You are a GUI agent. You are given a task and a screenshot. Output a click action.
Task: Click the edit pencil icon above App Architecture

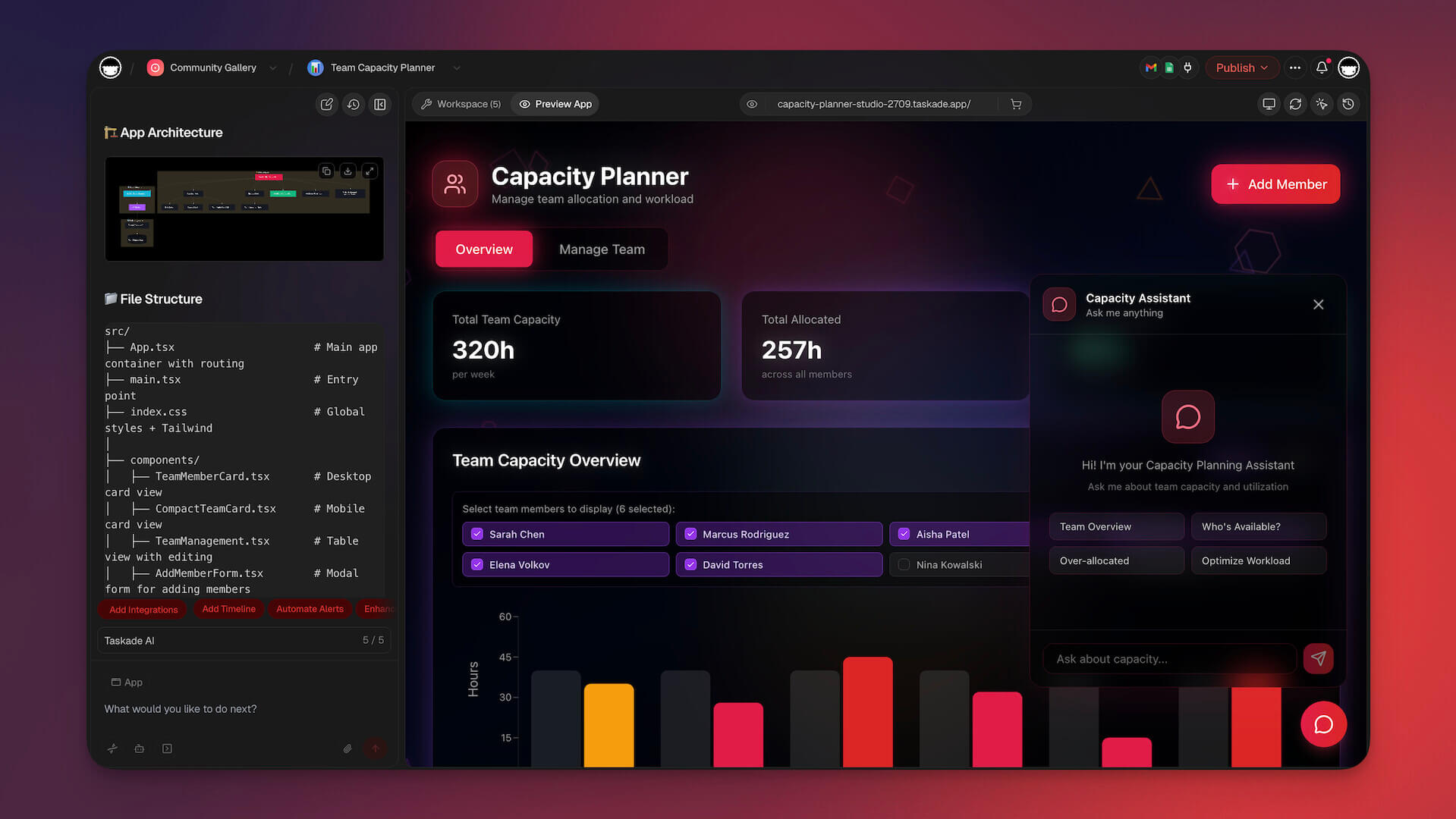(x=326, y=104)
